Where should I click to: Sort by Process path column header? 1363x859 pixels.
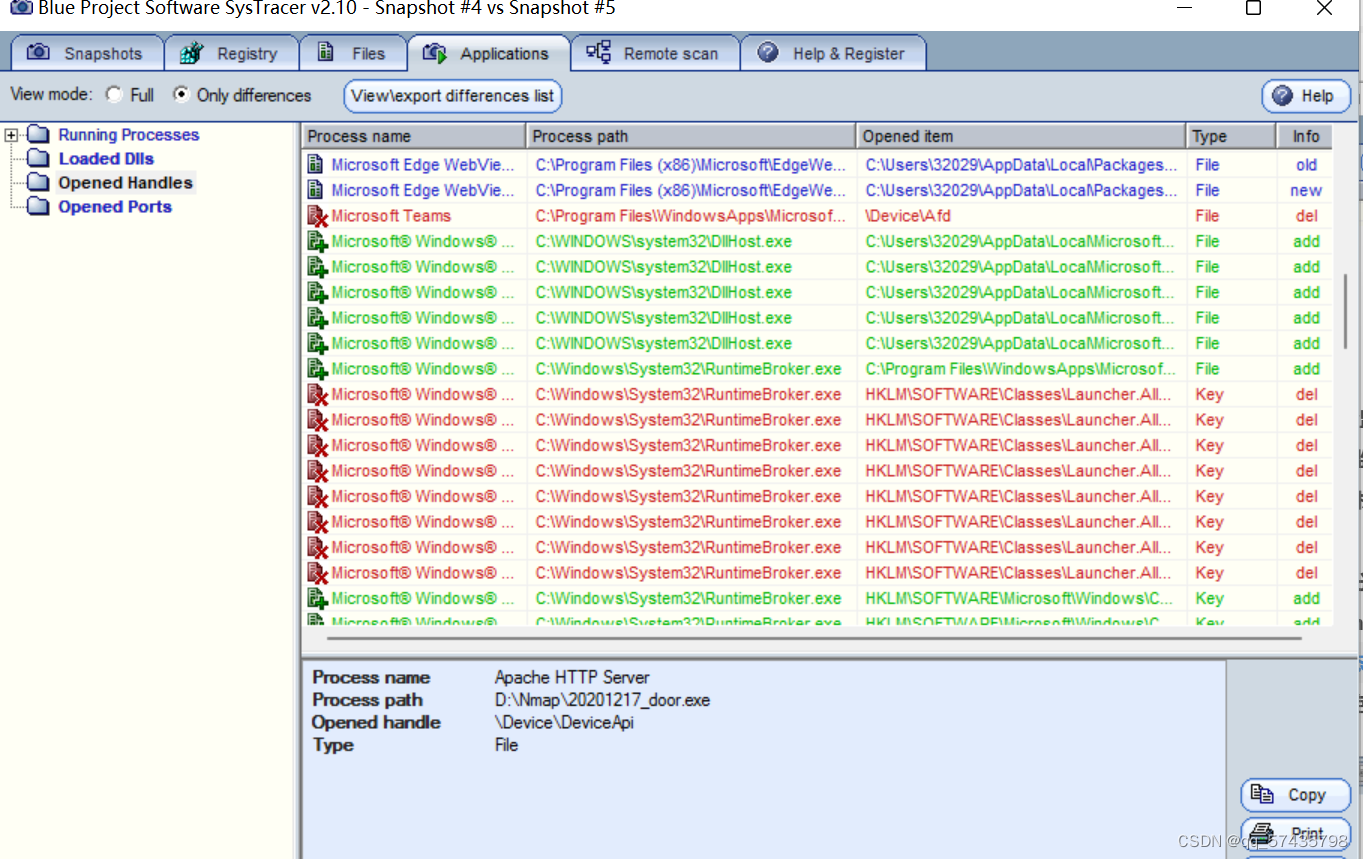click(691, 136)
